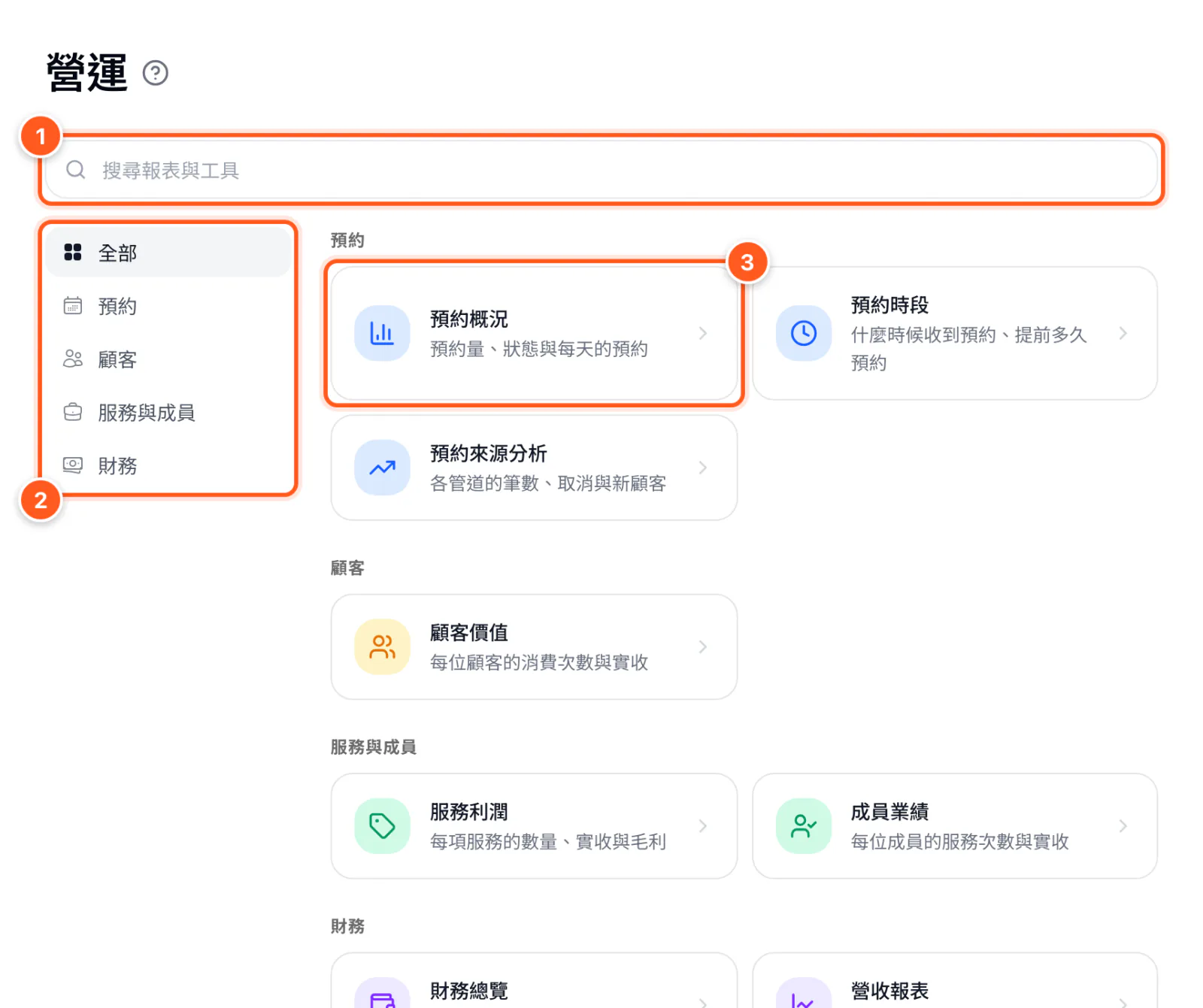Switch to the 預約 sidebar category
Viewport: 1203px width, 1008px height.
pos(168,306)
